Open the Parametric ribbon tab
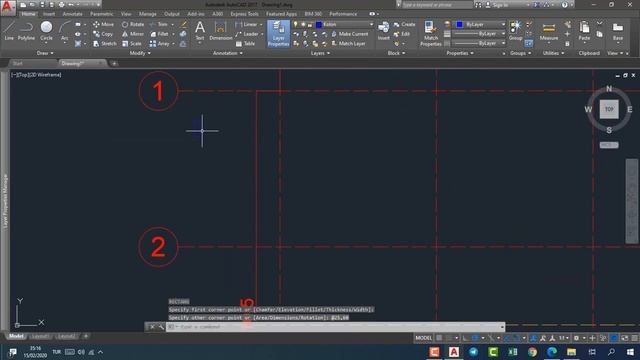 102,14
